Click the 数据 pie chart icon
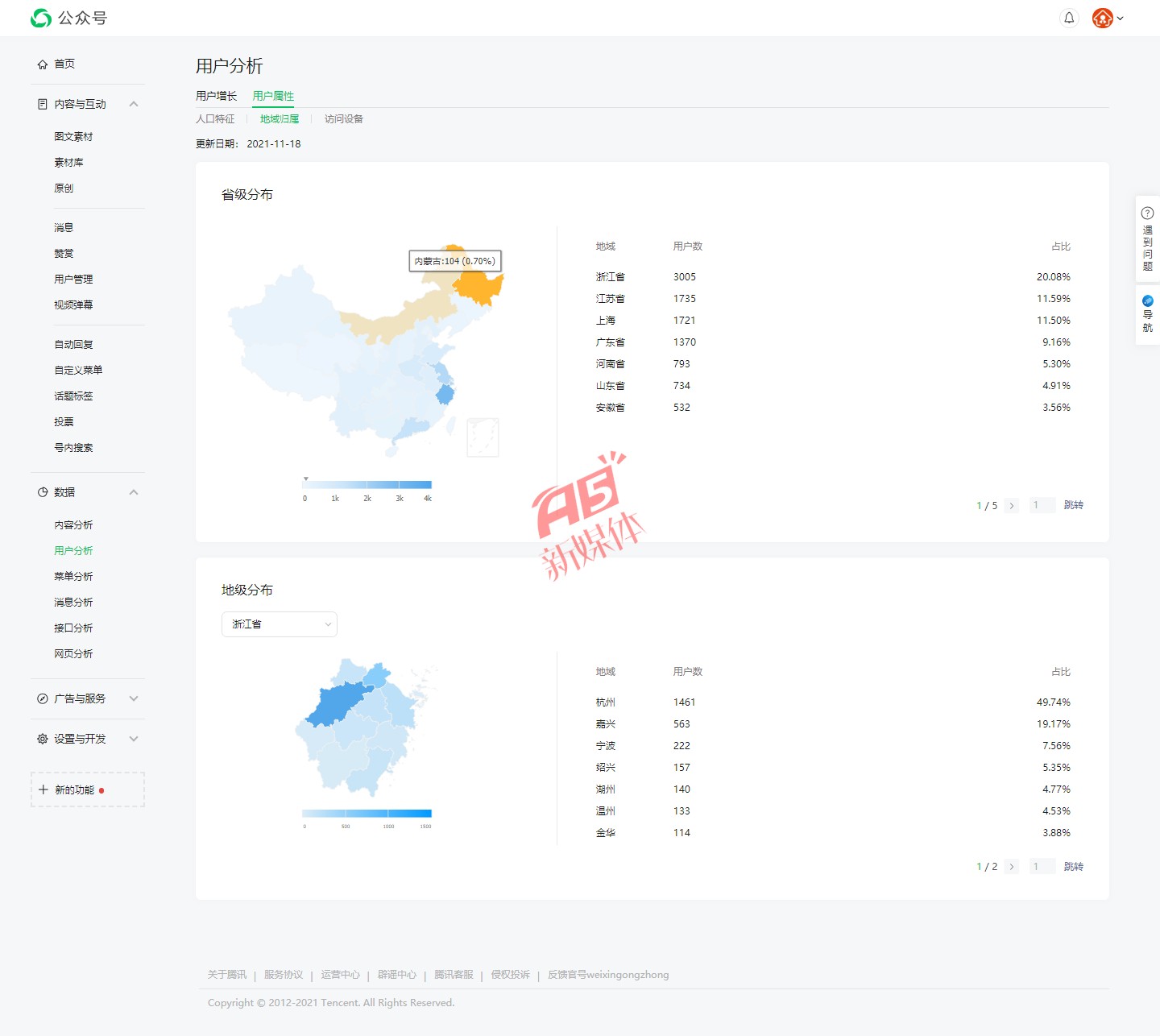Viewport: 1160px width, 1036px height. click(x=43, y=492)
